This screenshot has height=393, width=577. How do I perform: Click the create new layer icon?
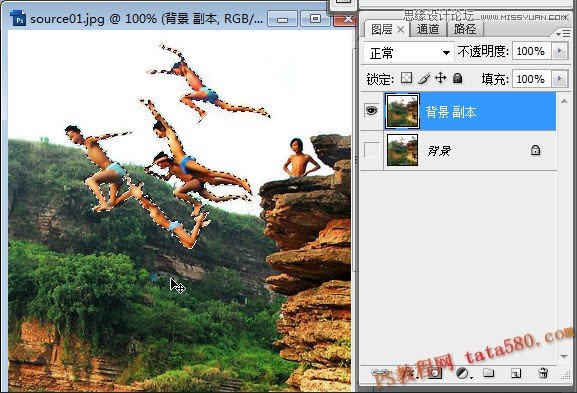tap(516, 373)
